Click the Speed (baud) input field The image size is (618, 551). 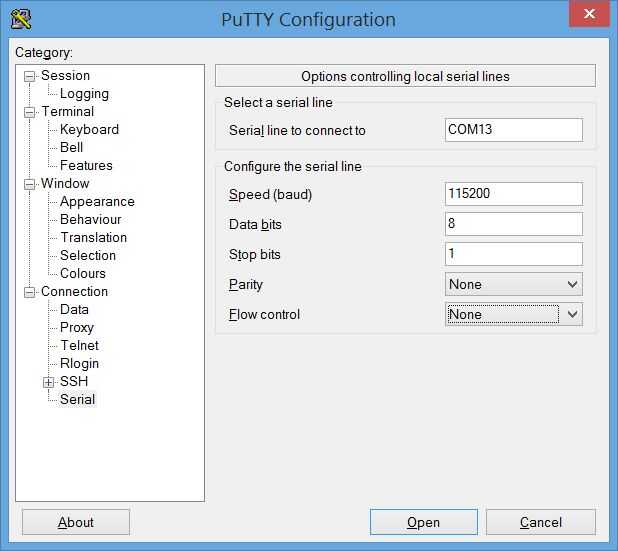click(x=513, y=194)
